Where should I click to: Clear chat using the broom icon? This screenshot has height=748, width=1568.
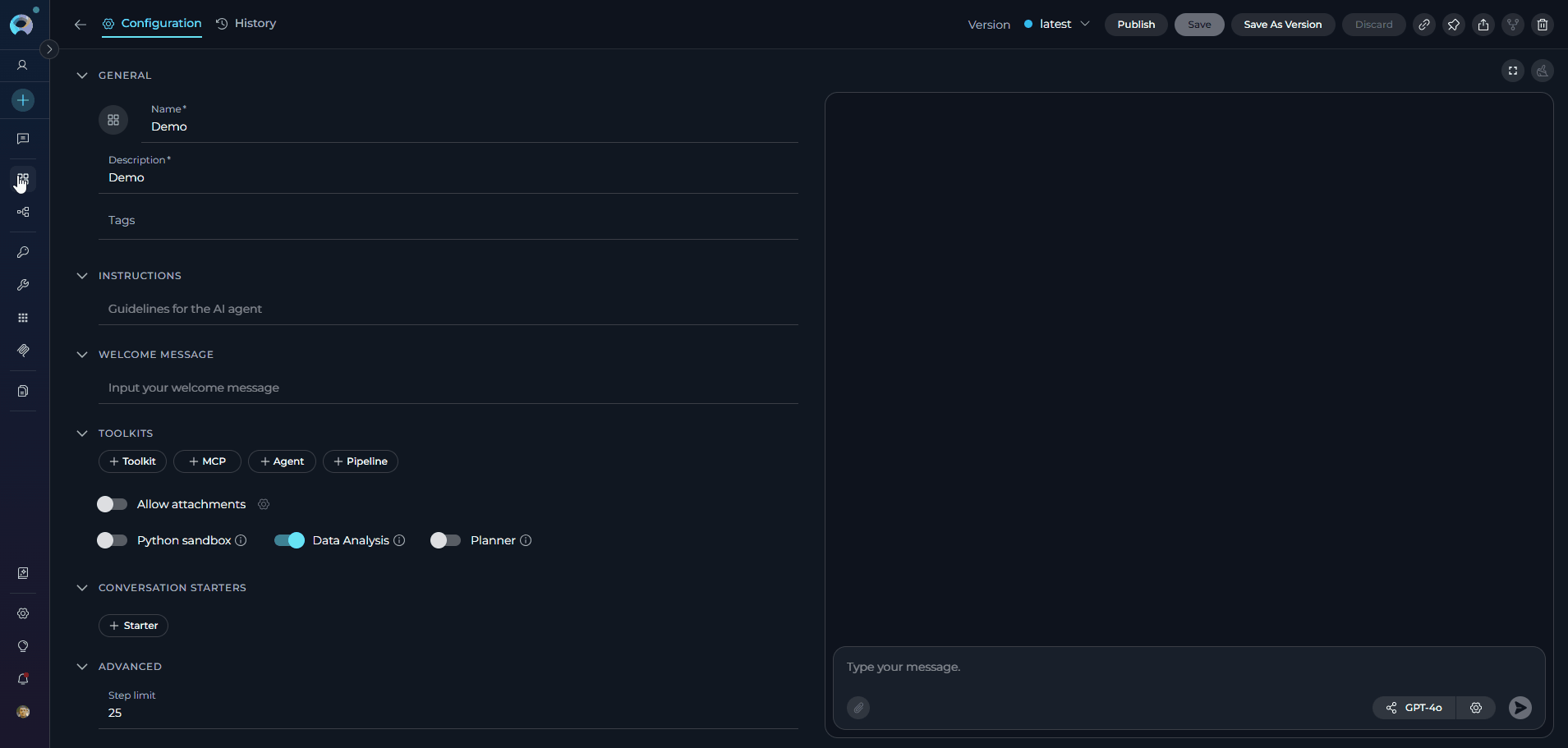pos(1543,71)
